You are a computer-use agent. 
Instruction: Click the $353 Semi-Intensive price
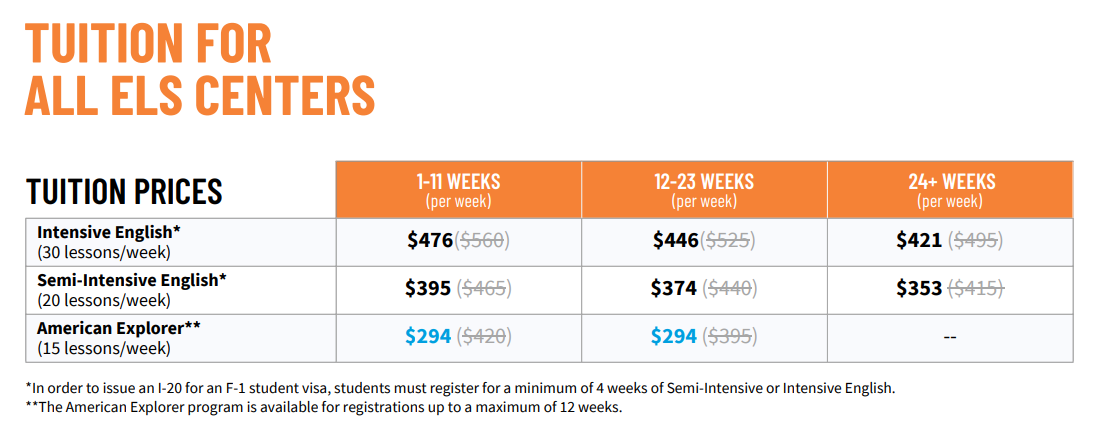[919, 288]
